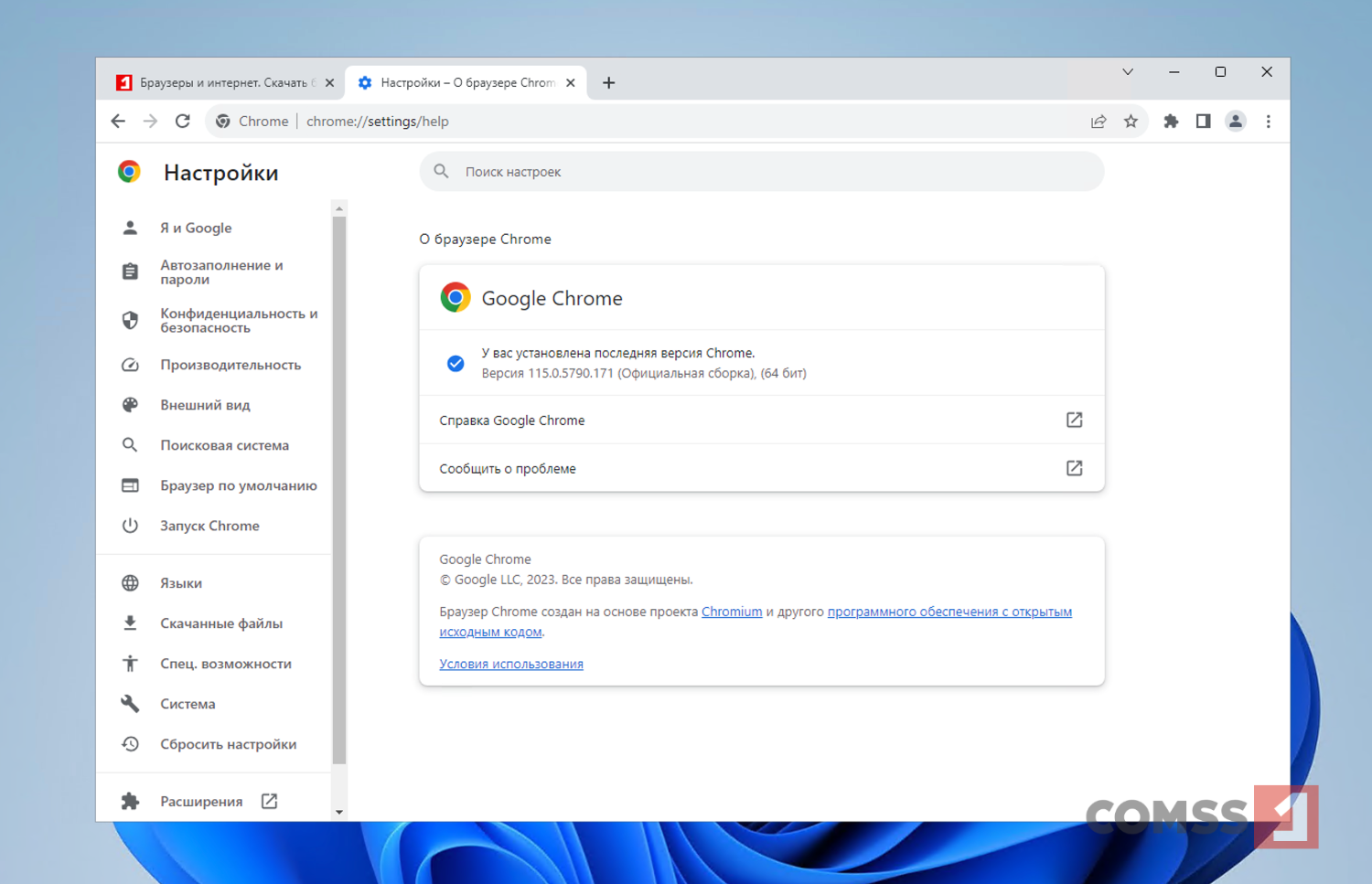Click the magnifier icon beside Поисковая система
This screenshot has height=884, width=1372.
(130, 444)
